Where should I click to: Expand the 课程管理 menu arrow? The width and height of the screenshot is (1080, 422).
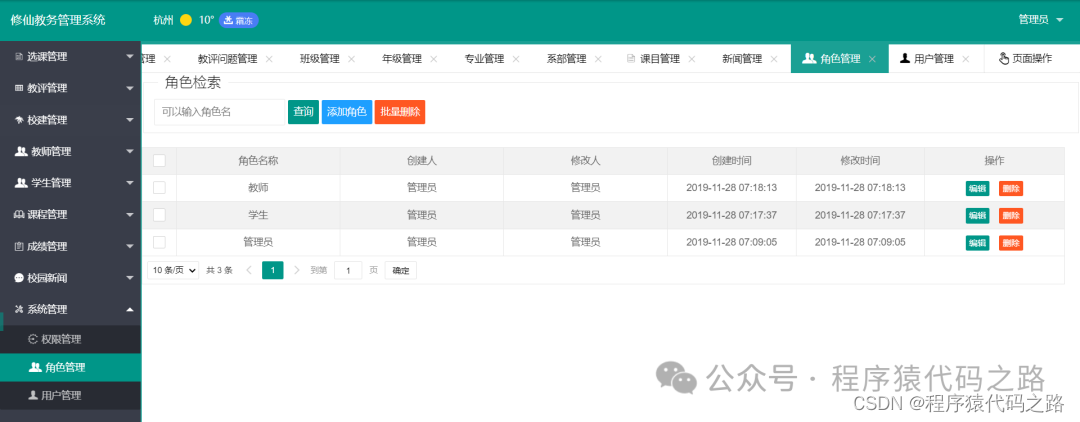[130, 215]
